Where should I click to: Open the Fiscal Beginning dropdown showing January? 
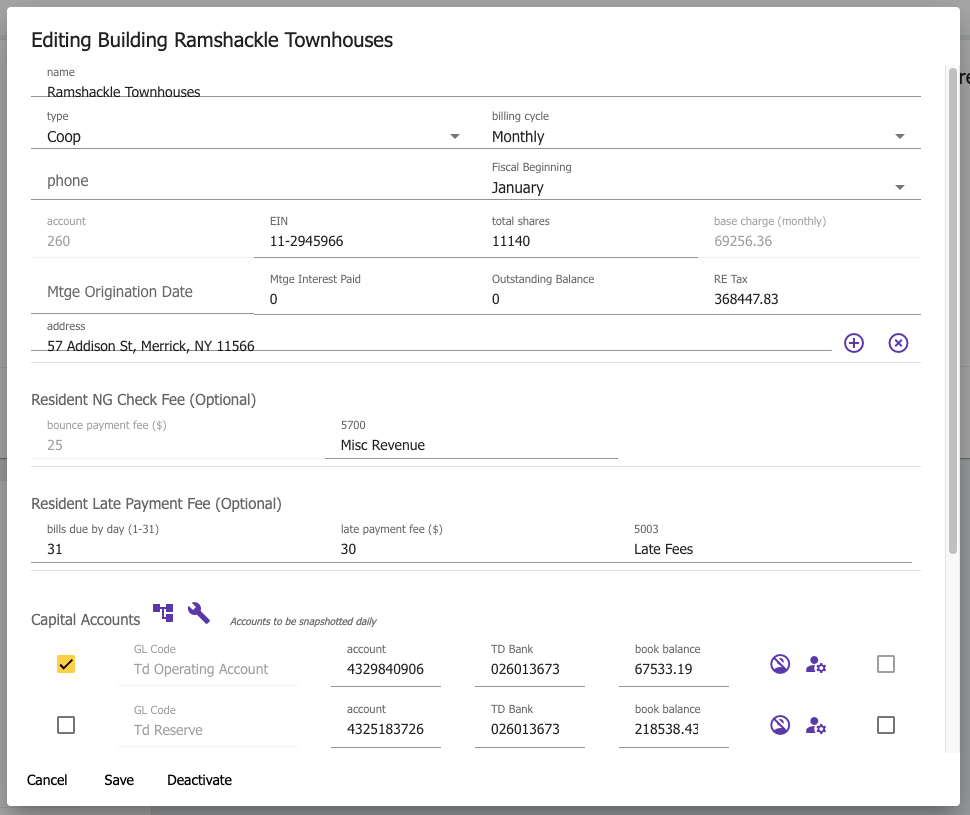(698, 179)
